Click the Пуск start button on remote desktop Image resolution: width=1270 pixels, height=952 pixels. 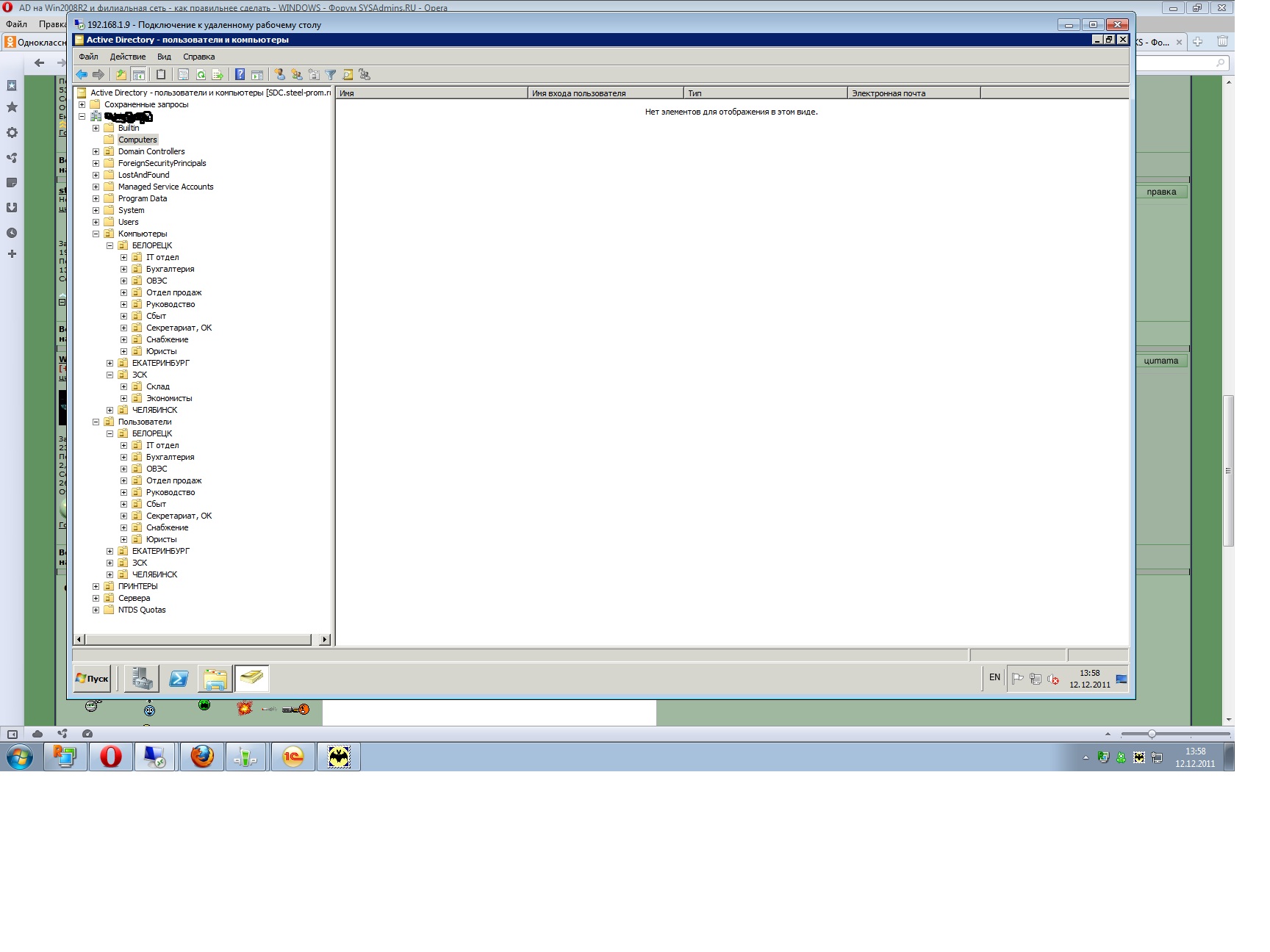click(93, 679)
